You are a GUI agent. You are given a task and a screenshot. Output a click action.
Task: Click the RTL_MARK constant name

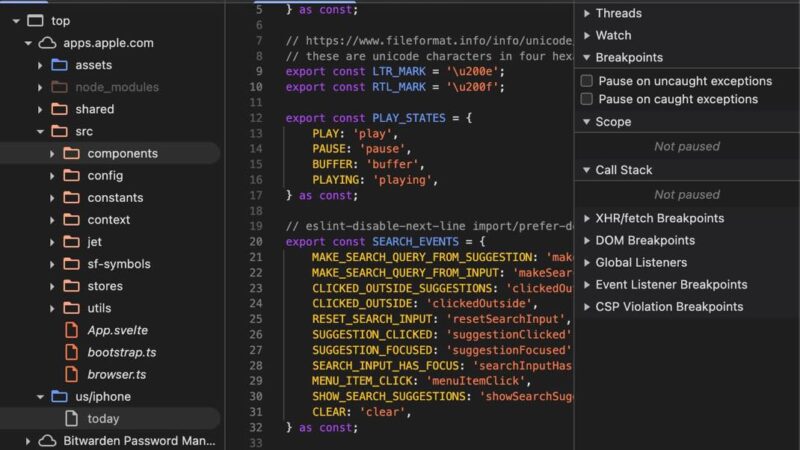tap(399, 87)
